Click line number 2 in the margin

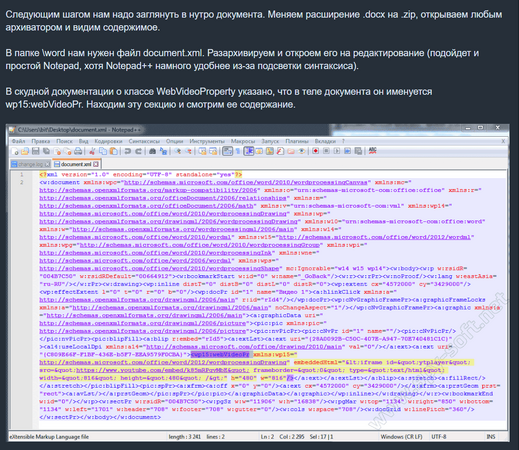pos(22,182)
